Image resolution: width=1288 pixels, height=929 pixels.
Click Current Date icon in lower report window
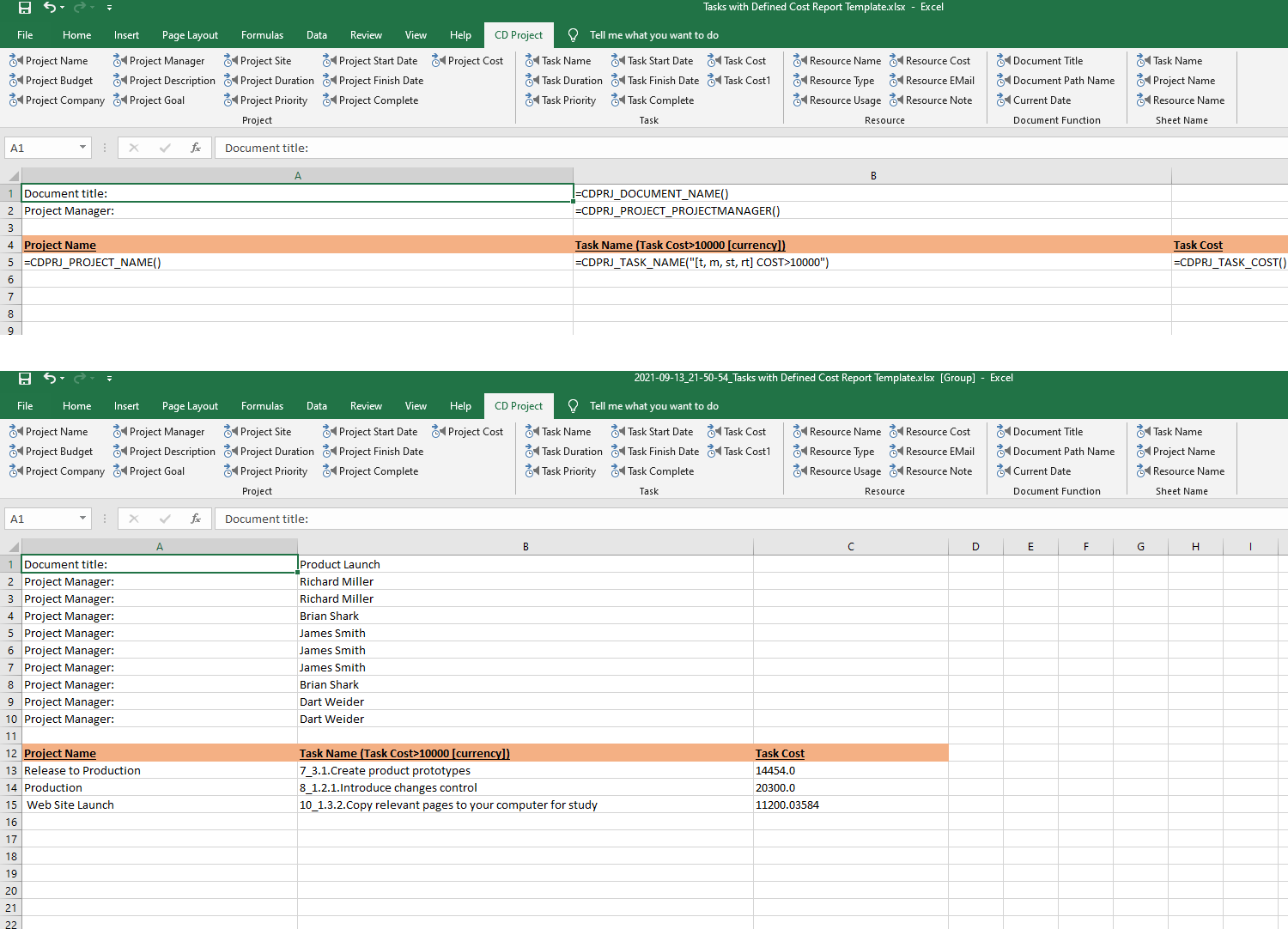[1003, 471]
